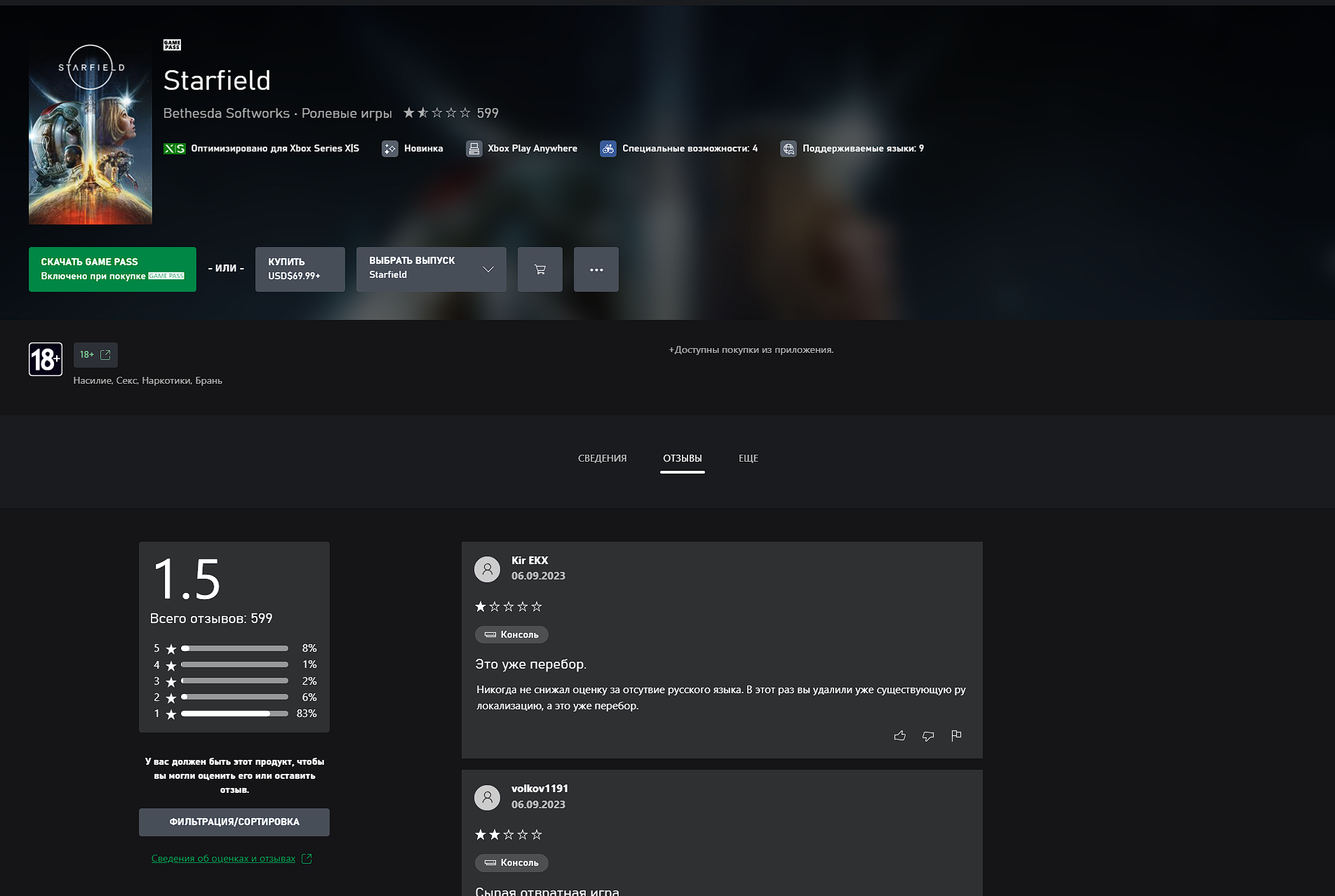Select the Отзывы tab
Screen dimensions: 1335x896
point(682,458)
